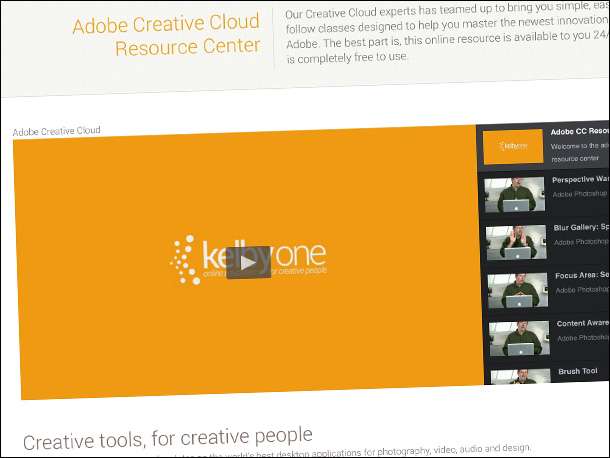Click the Adobe Photoshop subtitle under Blur Gallery

[581, 242]
